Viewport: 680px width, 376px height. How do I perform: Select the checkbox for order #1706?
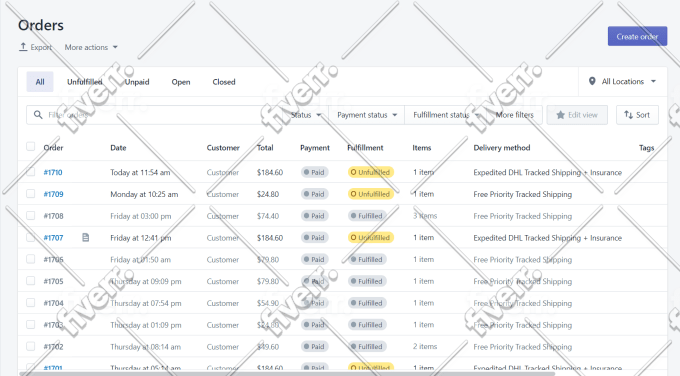30,259
